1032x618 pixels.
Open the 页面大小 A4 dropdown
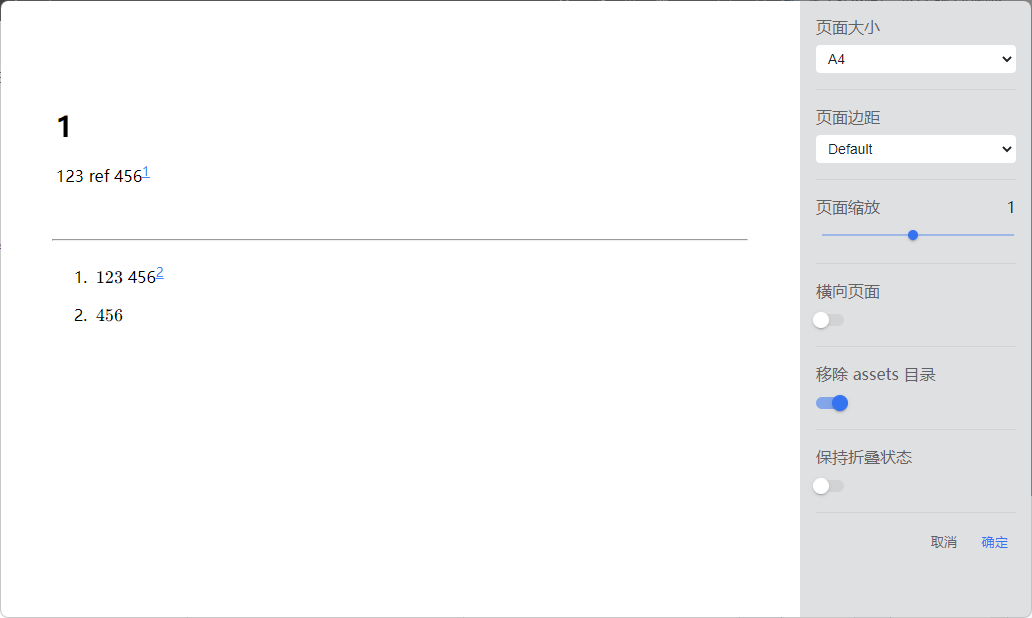tap(915, 59)
